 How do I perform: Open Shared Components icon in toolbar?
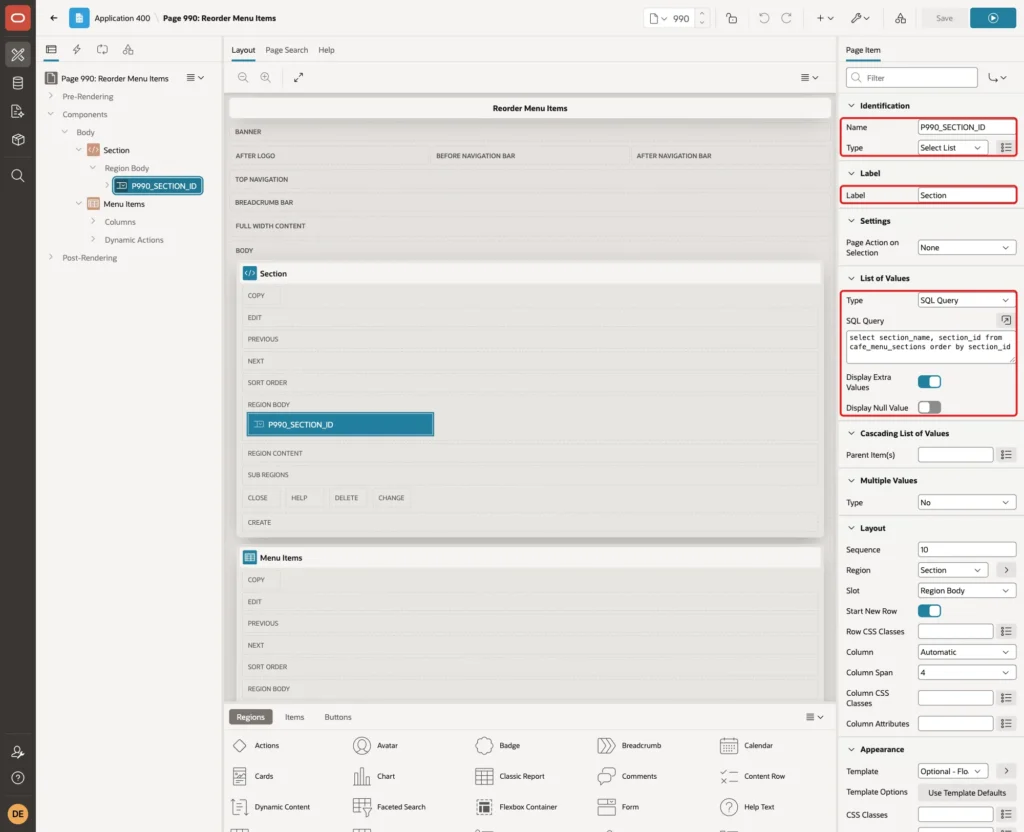tap(901, 18)
